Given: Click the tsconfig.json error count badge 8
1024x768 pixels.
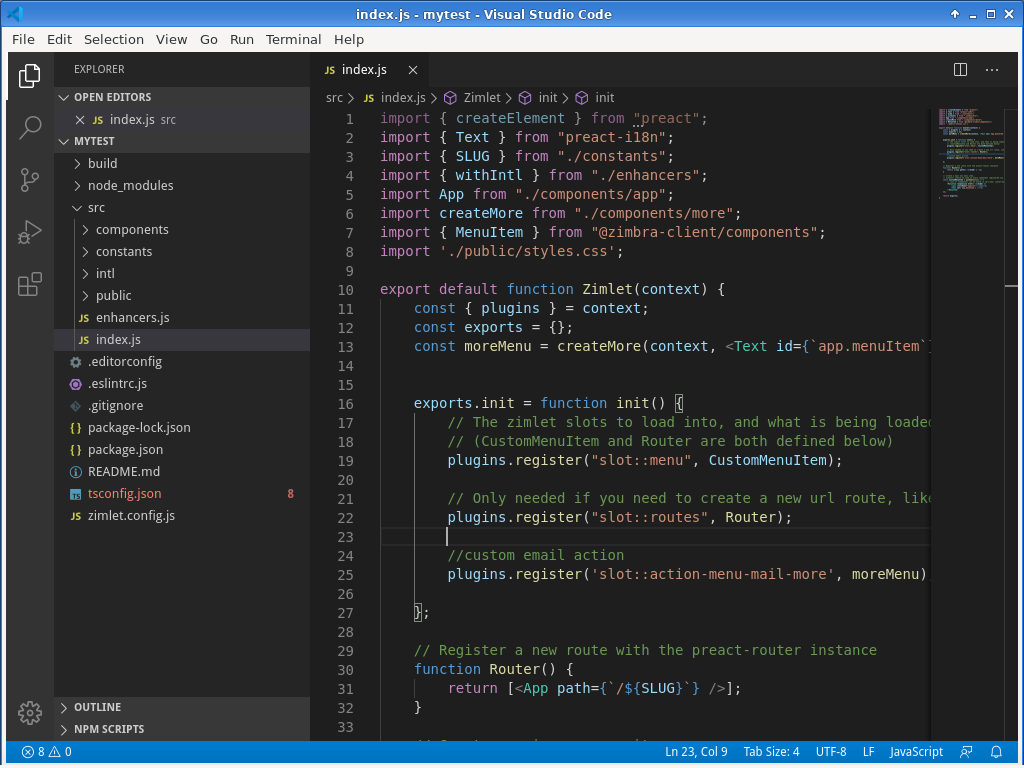Looking at the screenshot, I should point(290,494).
